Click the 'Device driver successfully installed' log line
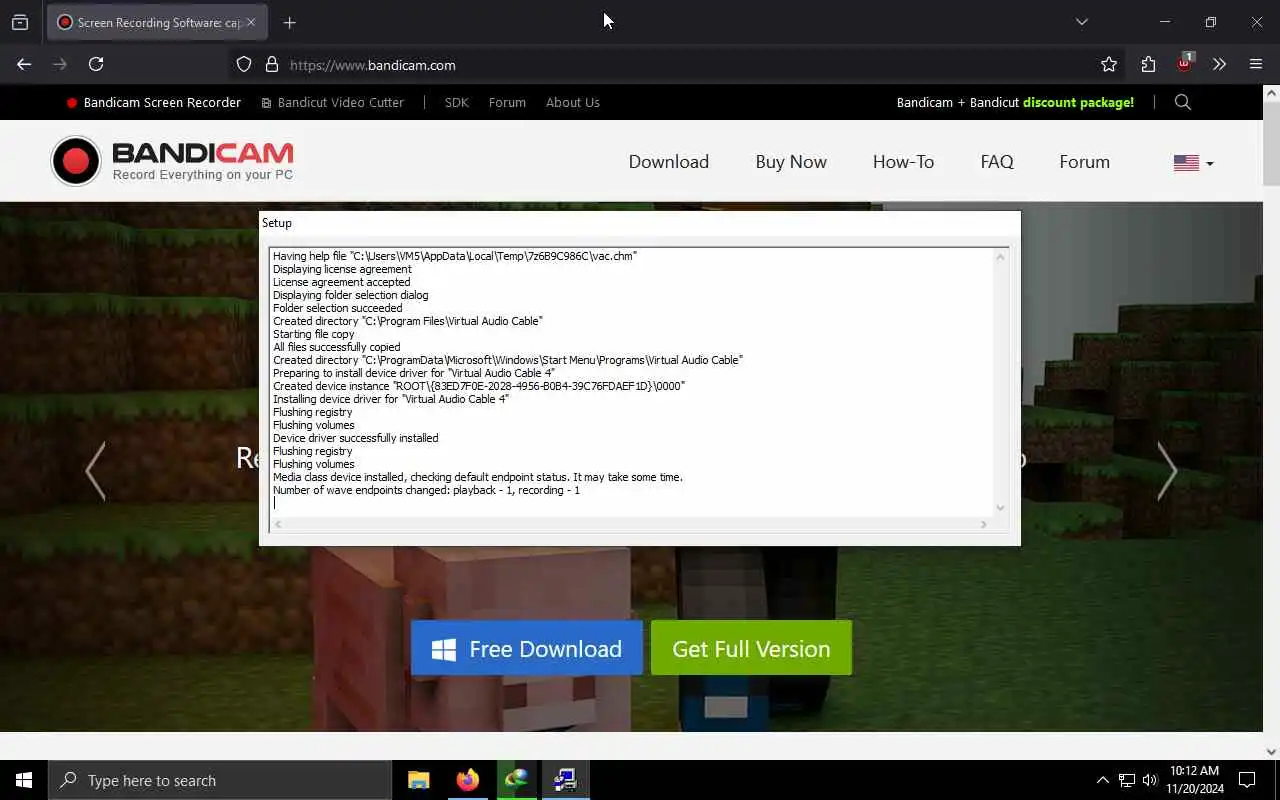This screenshot has height=800, width=1280. (x=356, y=438)
